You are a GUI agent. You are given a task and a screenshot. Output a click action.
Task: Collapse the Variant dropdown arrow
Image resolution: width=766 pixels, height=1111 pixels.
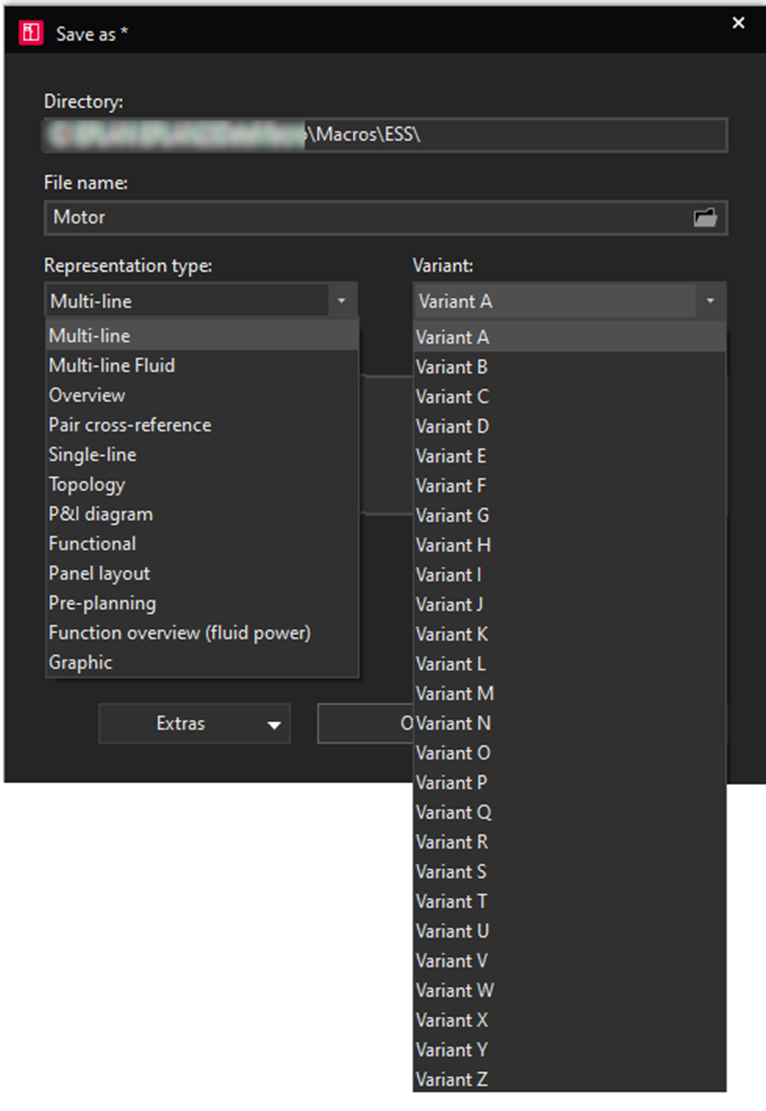710,301
